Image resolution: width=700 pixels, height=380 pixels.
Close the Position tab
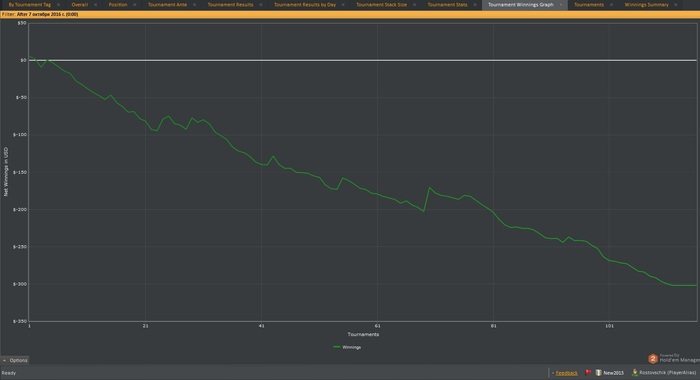pos(135,5)
